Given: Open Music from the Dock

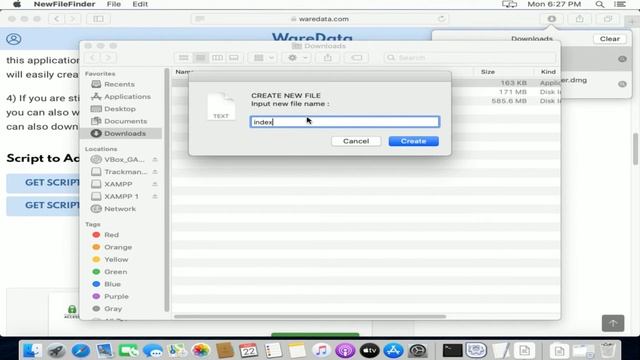Looking at the screenshot, I should [x=321, y=350].
